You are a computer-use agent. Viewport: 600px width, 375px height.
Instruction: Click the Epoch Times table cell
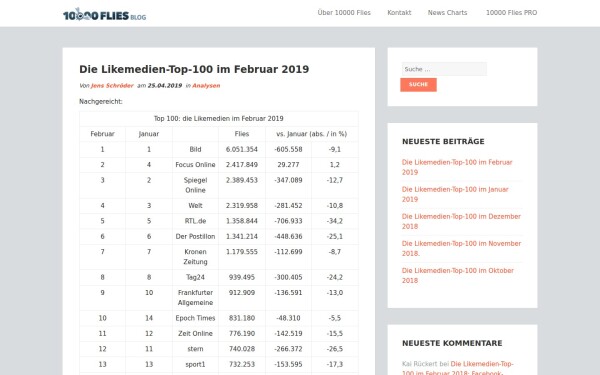[195, 318]
